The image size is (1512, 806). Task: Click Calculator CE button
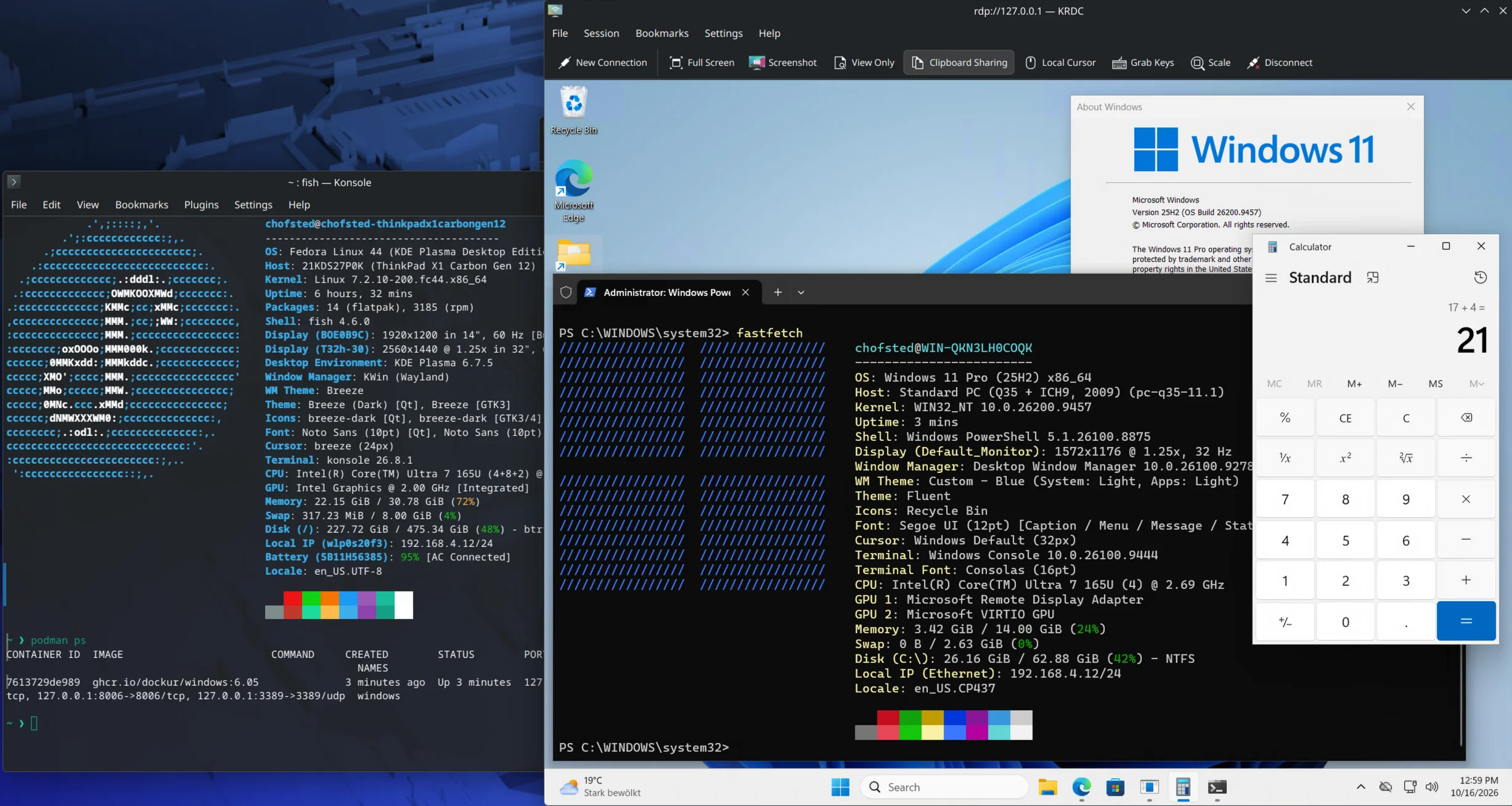1345,417
